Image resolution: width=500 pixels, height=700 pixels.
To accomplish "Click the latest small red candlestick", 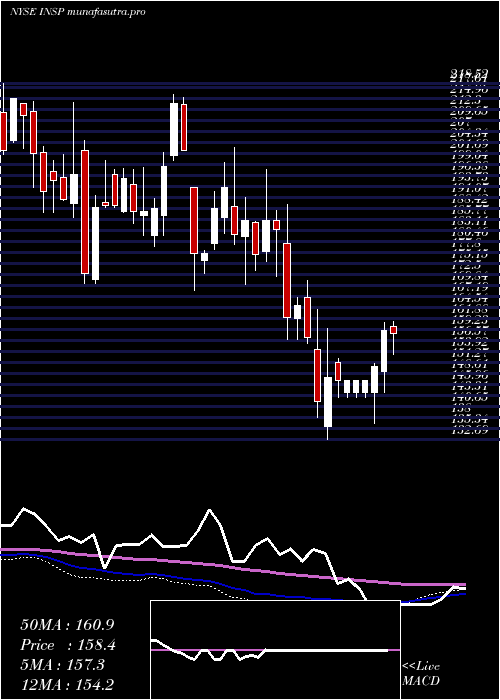I will click(393, 330).
